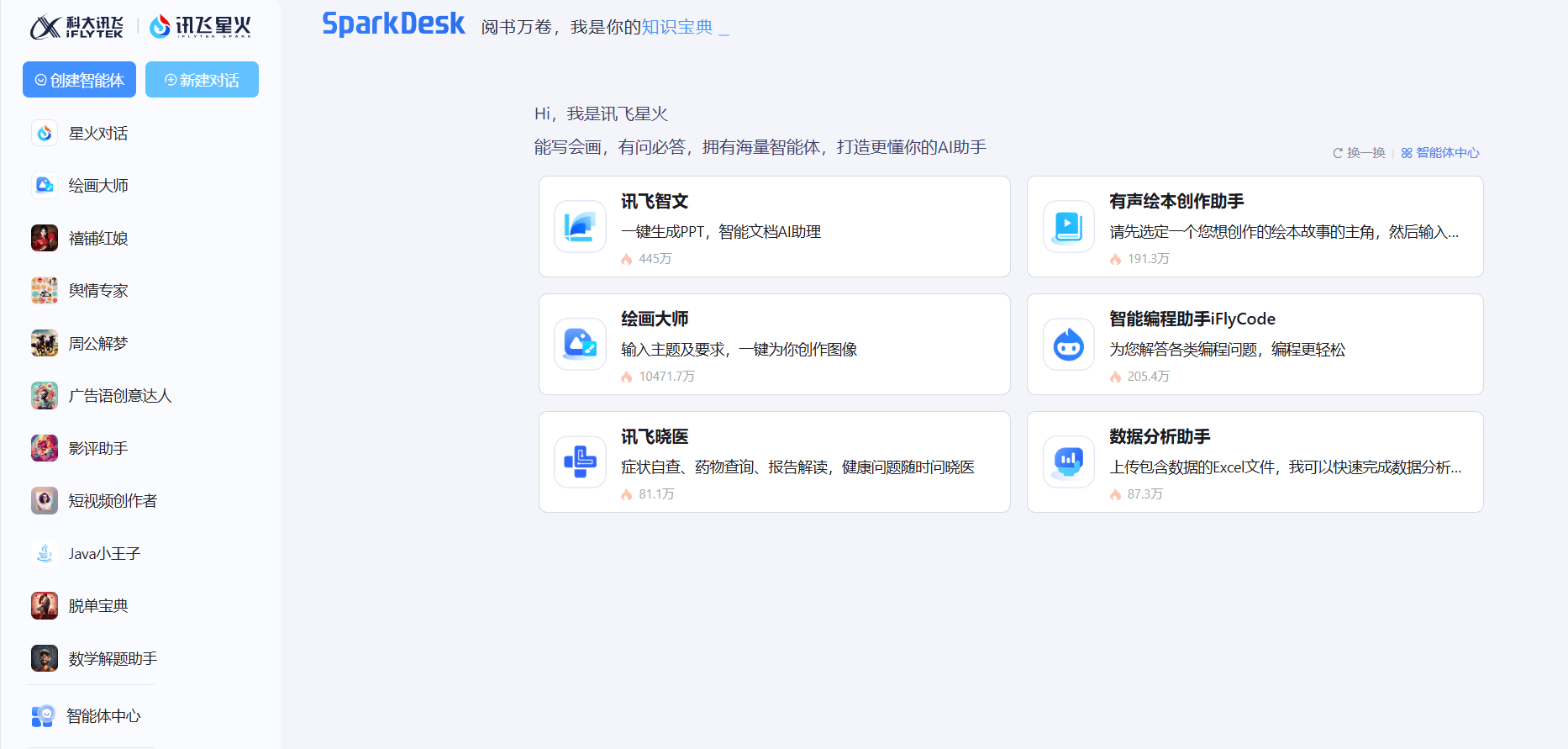Click the 讯飞晓医 medical cross icon
The width and height of the screenshot is (1568, 749).
coord(580,462)
